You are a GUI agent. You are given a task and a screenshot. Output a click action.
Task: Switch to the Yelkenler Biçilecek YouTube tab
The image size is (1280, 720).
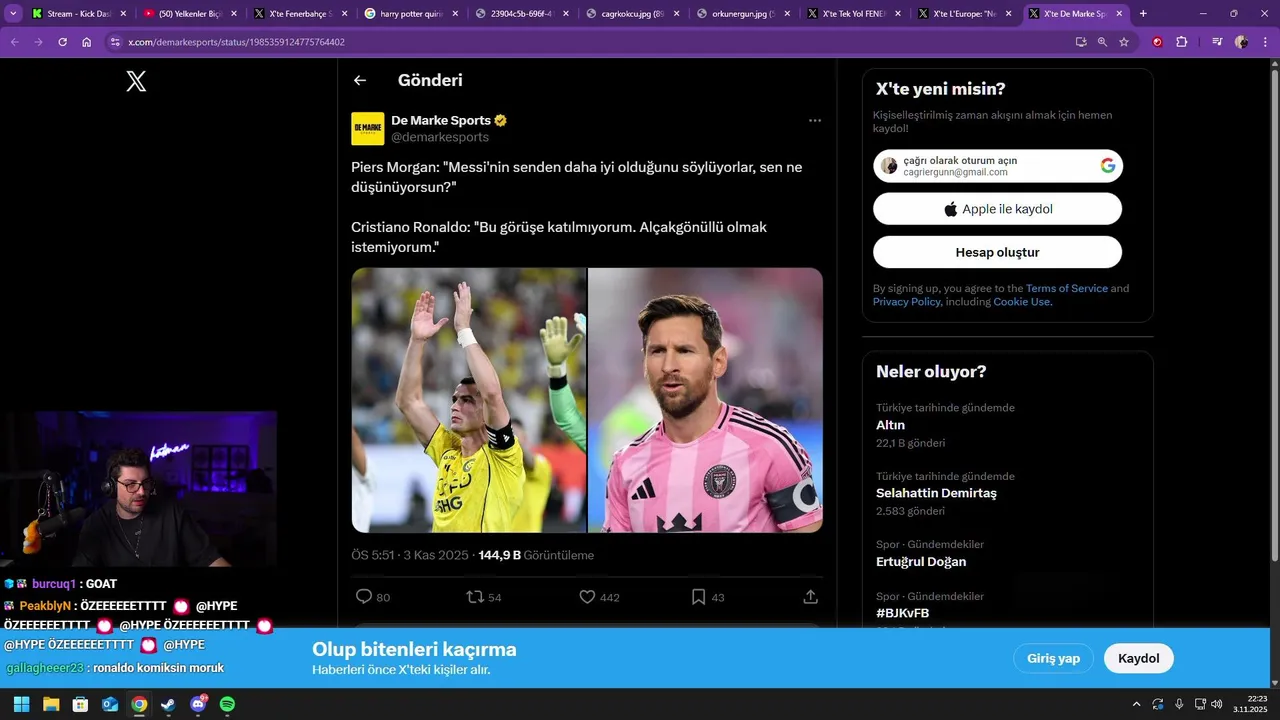coord(190,14)
